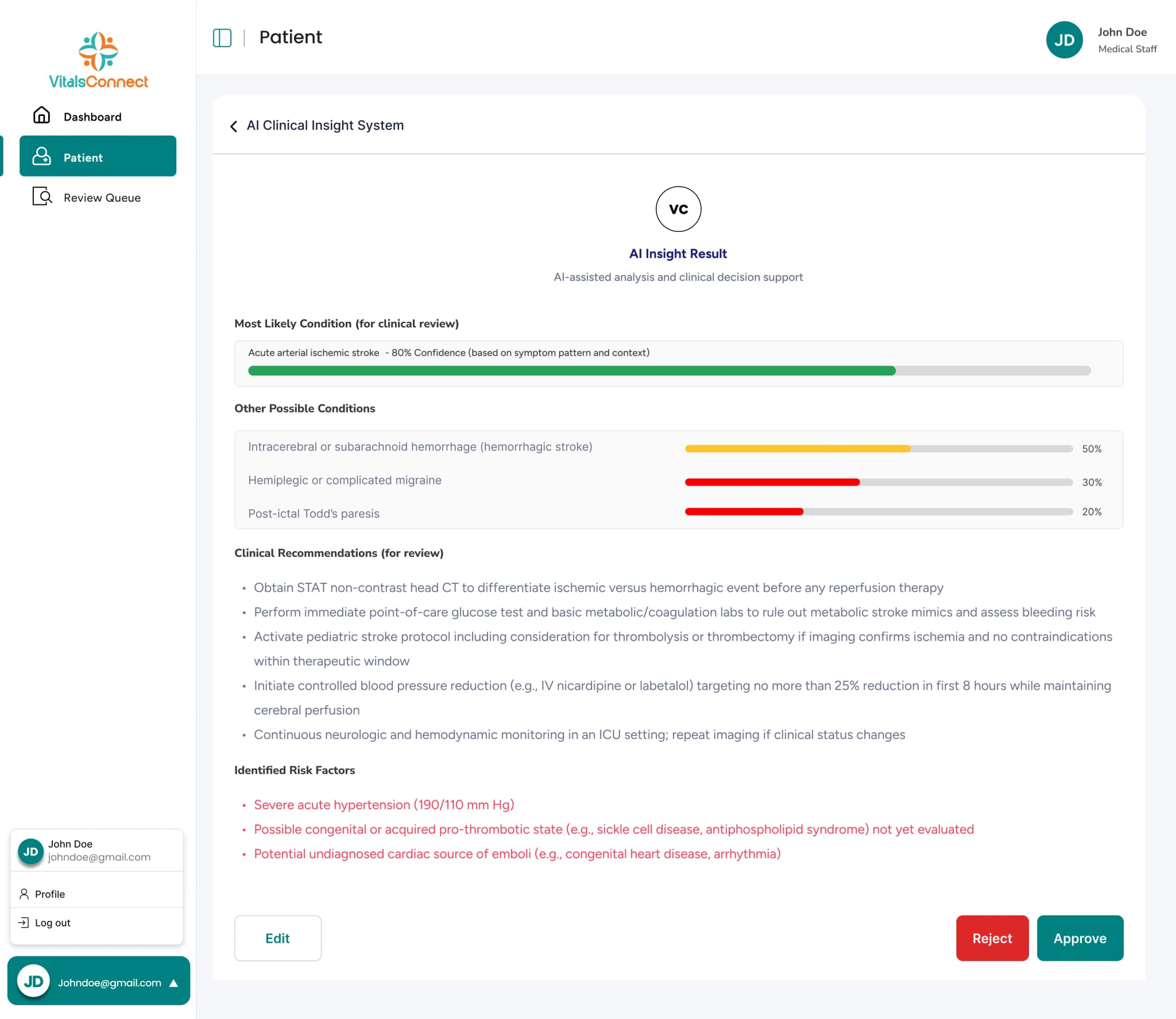
Task: Click the Obtain STAT non-contrast head CT recommendation
Action: pyautogui.click(x=598, y=588)
